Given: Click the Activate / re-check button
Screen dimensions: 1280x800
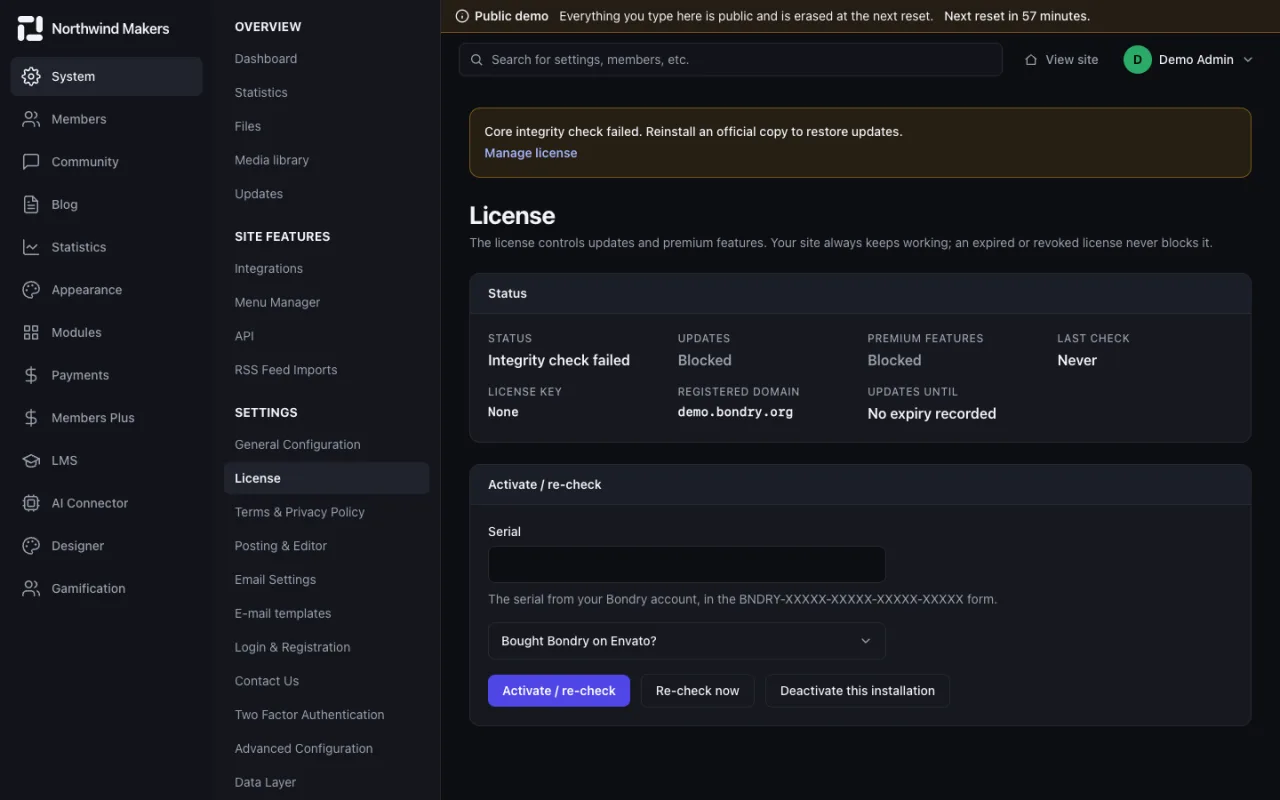Looking at the screenshot, I should tap(559, 691).
